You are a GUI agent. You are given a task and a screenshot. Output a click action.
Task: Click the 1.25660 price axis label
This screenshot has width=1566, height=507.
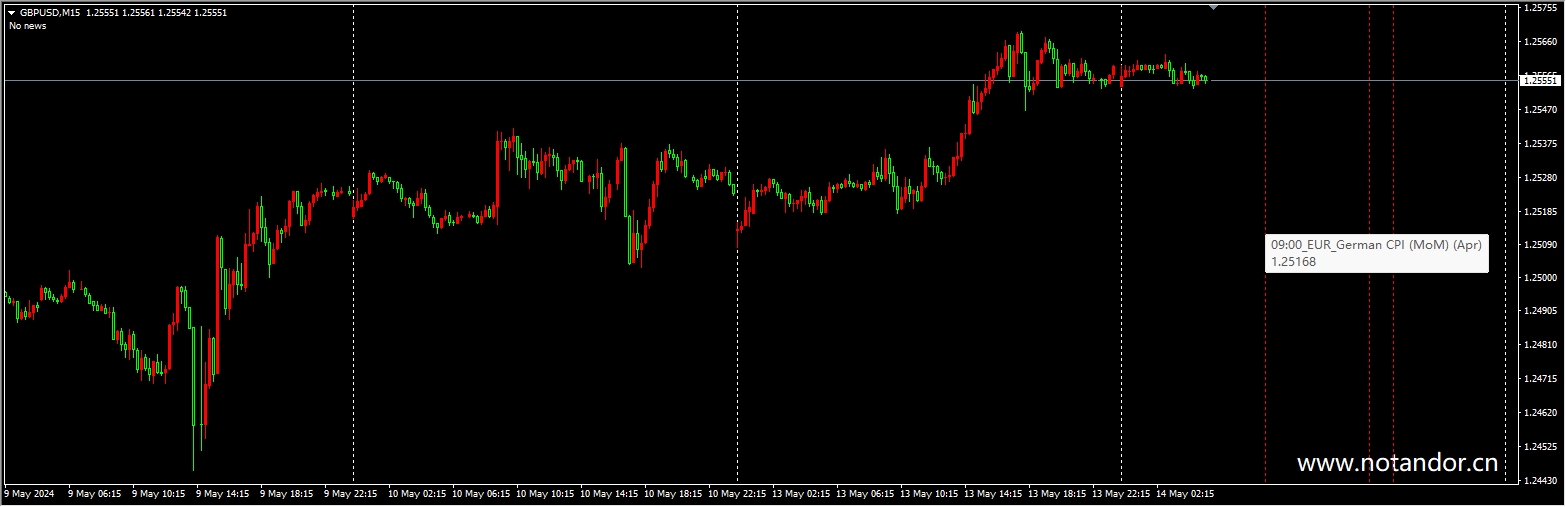coord(1540,42)
